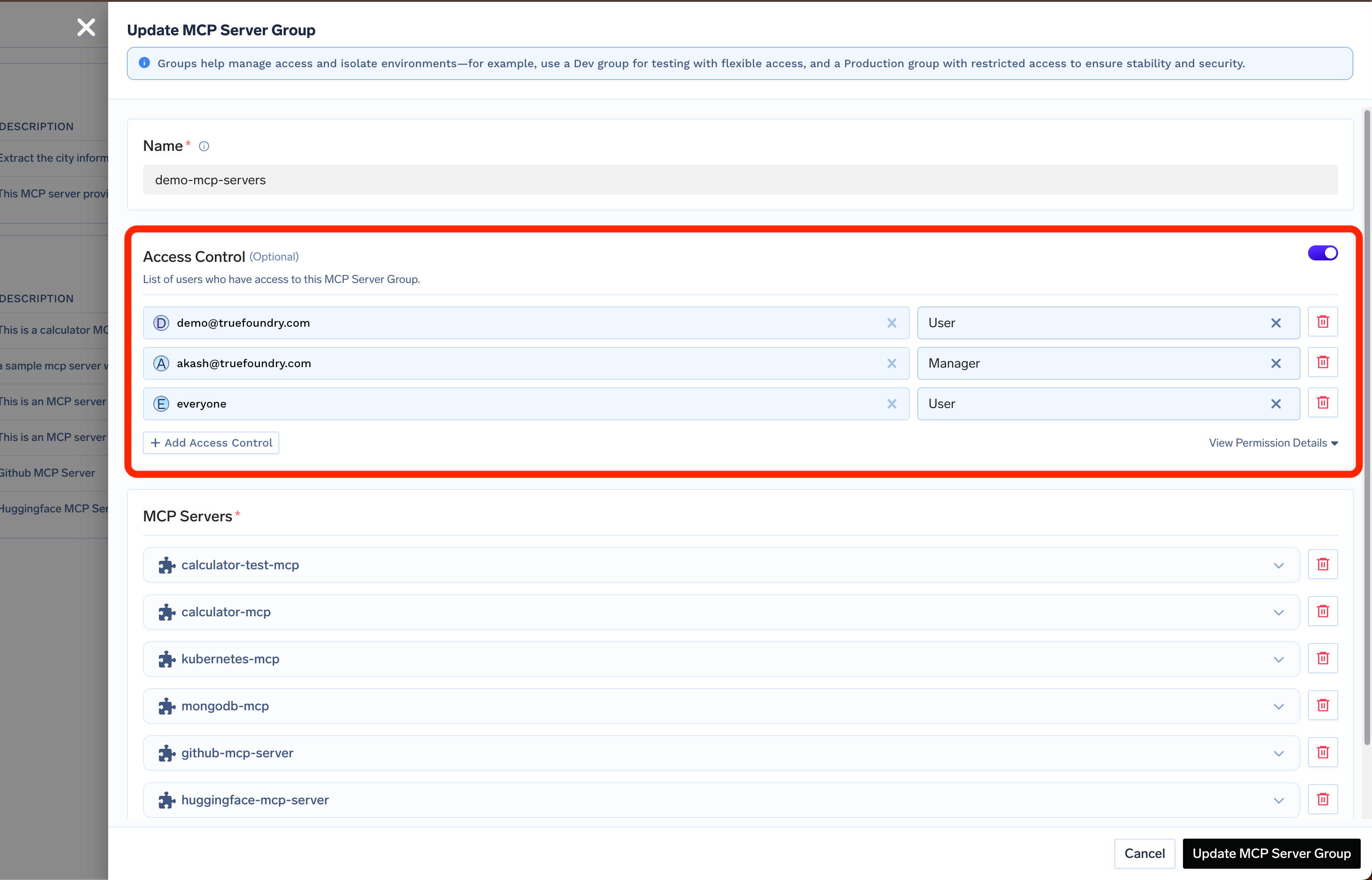
Task: Click 'Github MCP Server' in background list
Action: (47, 473)
